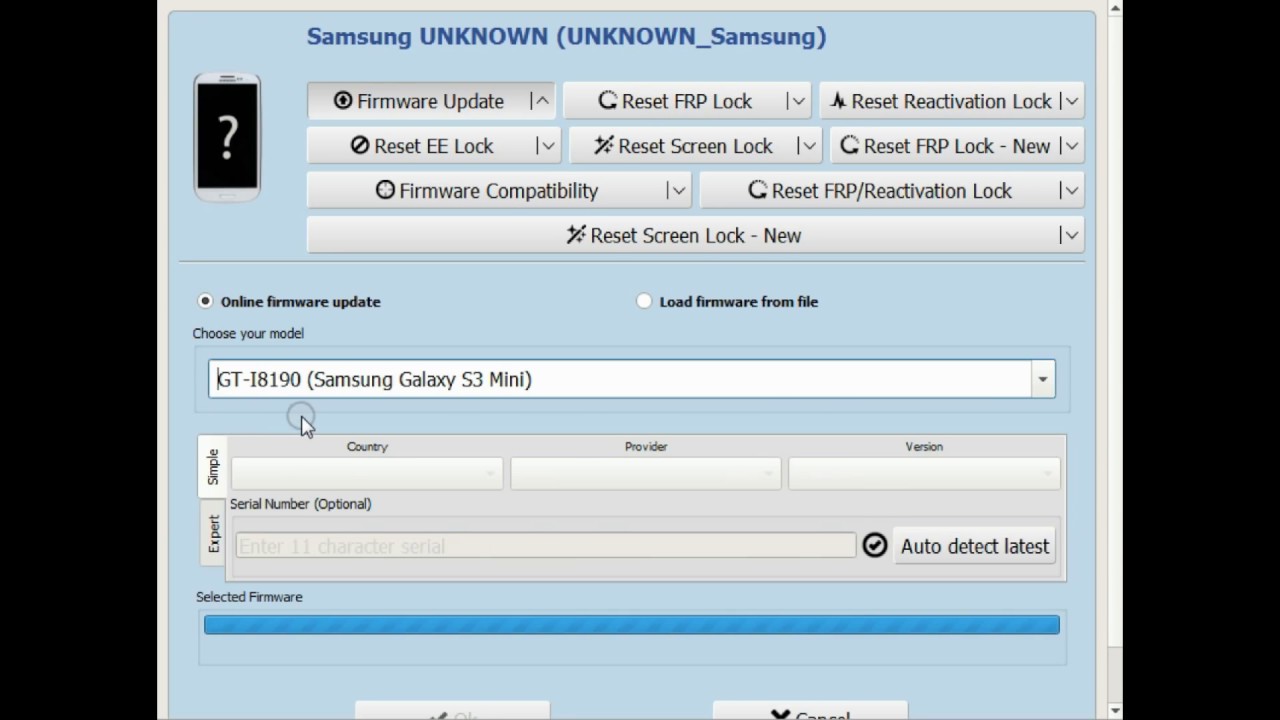The image size is (1280, 720).
Task: Click the vertical scrollbar up arrow
Action: coord(1115,9)
